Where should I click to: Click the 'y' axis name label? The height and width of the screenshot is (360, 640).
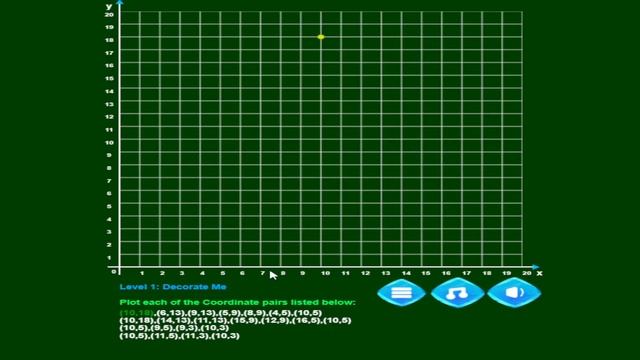pos(109,6)
